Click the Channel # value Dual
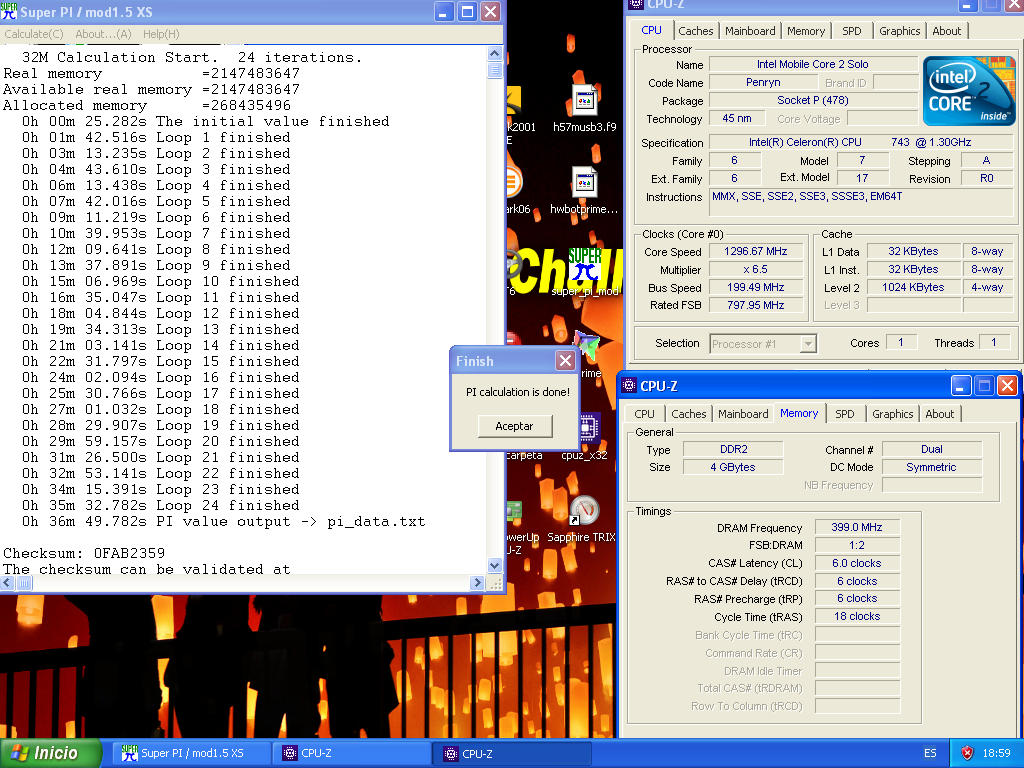 932,449
